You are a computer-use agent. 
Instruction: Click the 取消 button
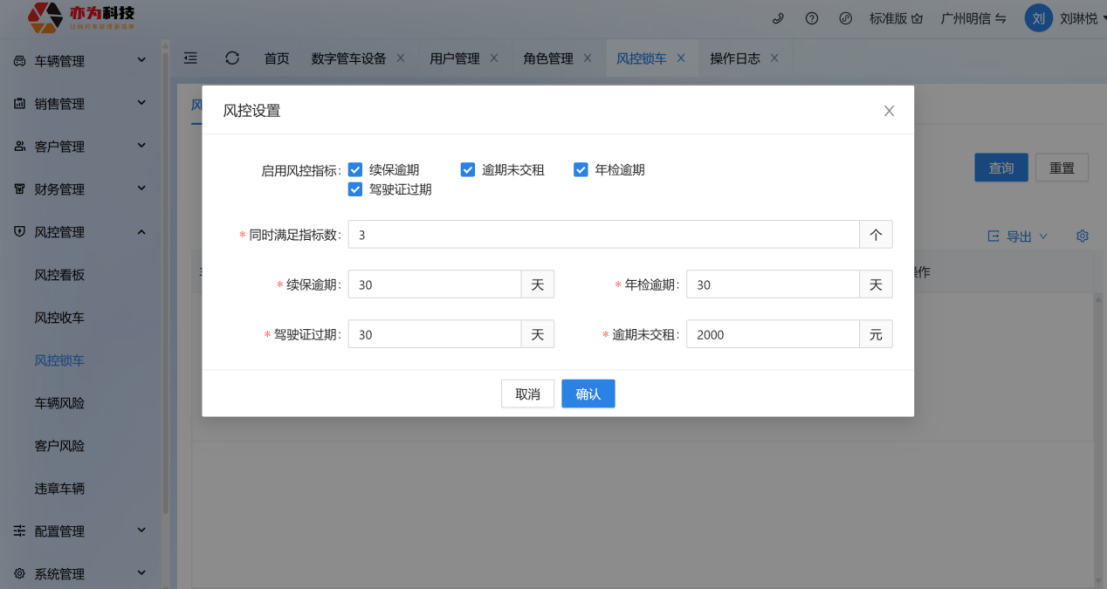point(527,394)
